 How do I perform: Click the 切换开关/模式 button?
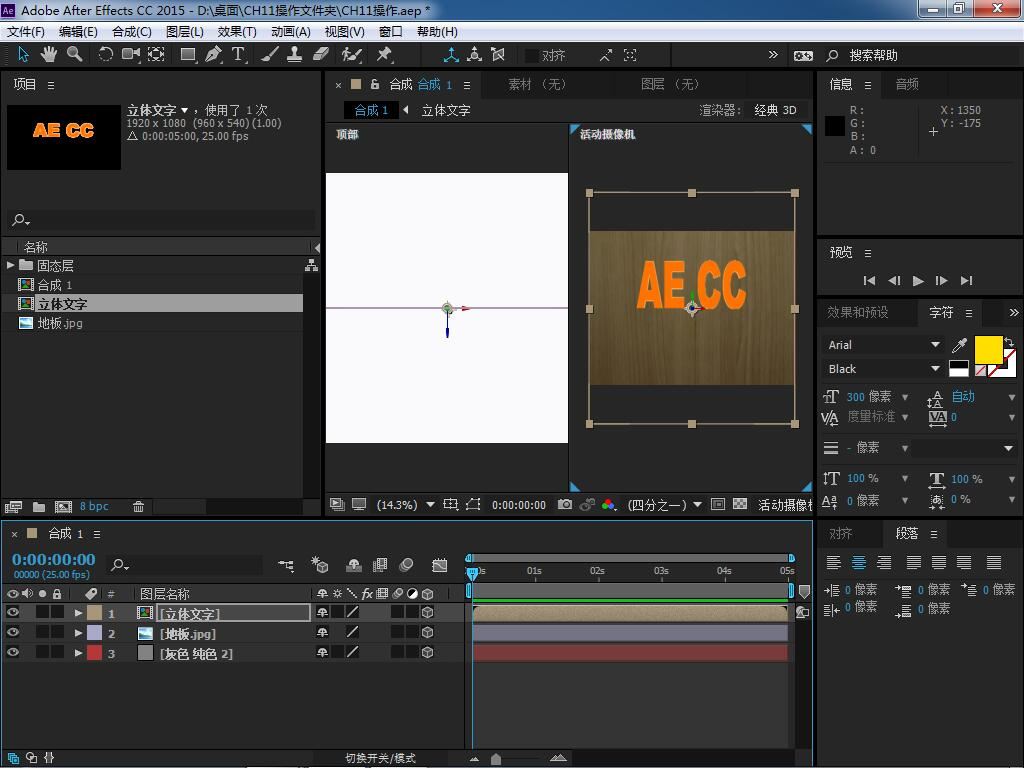pos(380,758)
